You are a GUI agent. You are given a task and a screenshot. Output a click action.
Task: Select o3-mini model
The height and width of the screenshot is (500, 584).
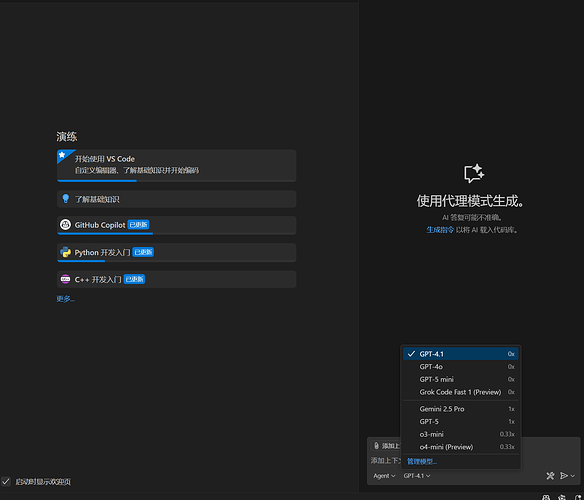[461, 434]
